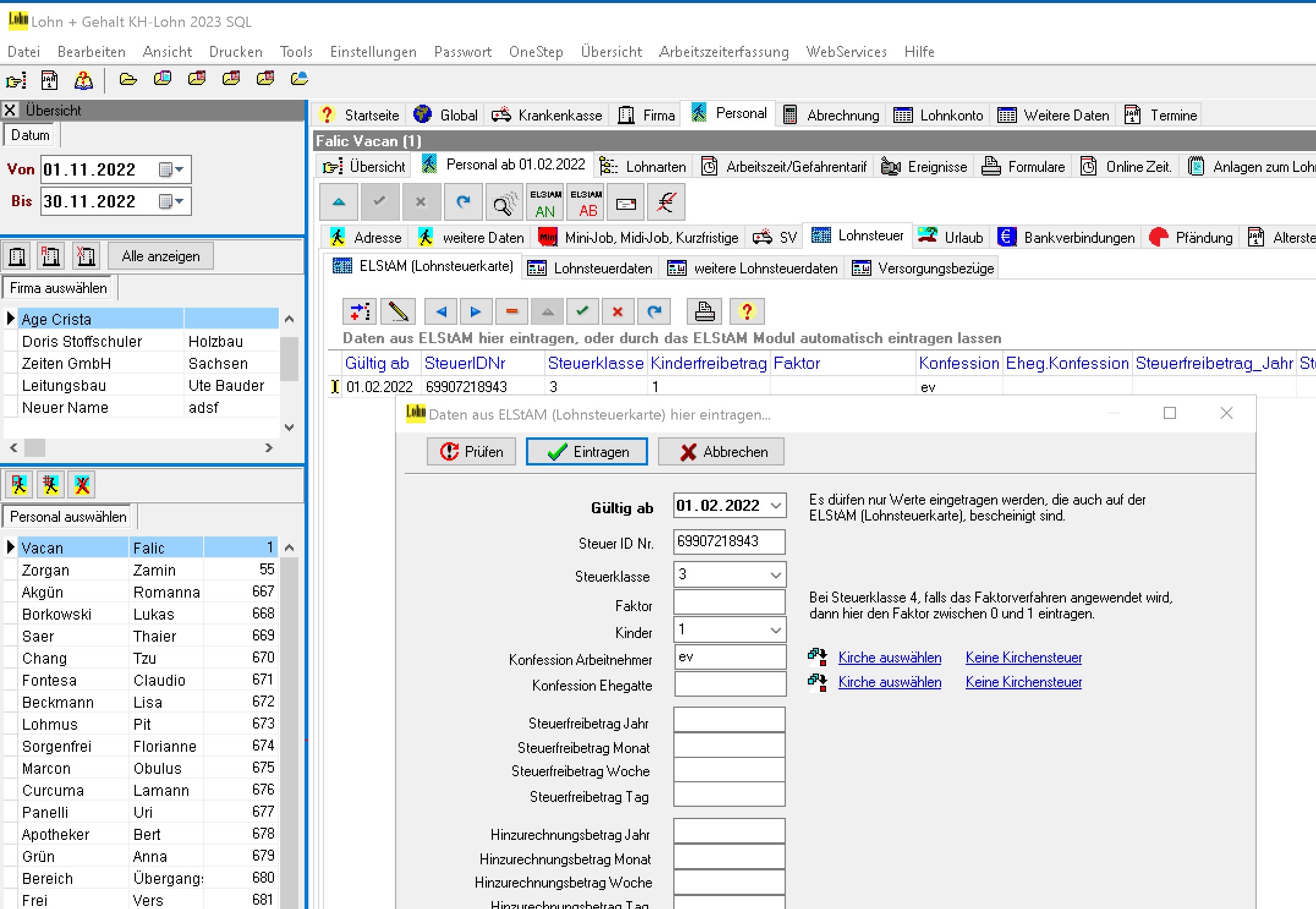This screenshot has width=1316, height=909.
Task: Go to next record with blue right arrow
Action: 475,312
